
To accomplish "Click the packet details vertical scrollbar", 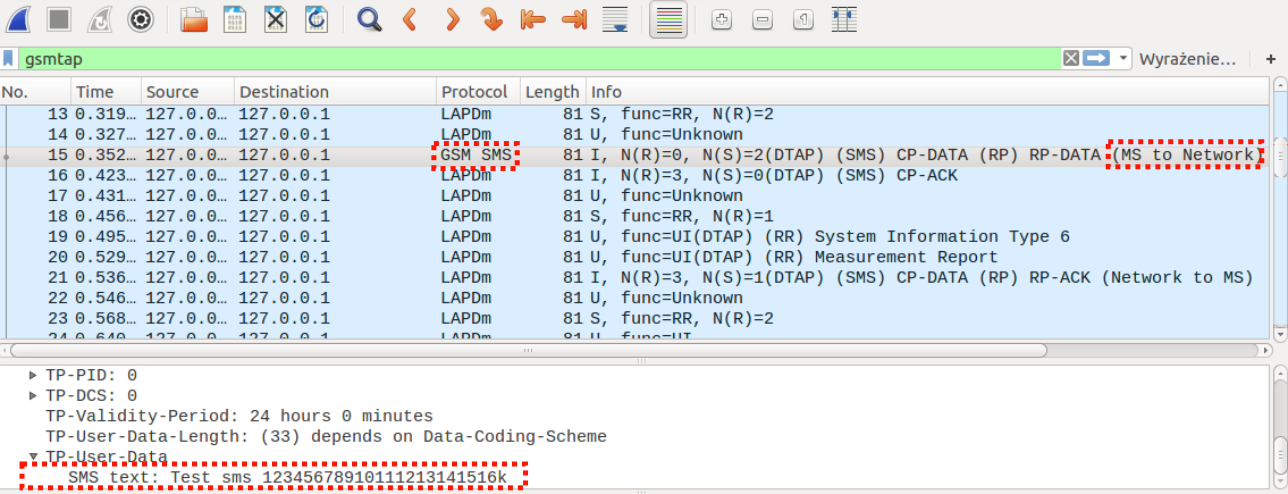I will click(x=1280, y=456).
